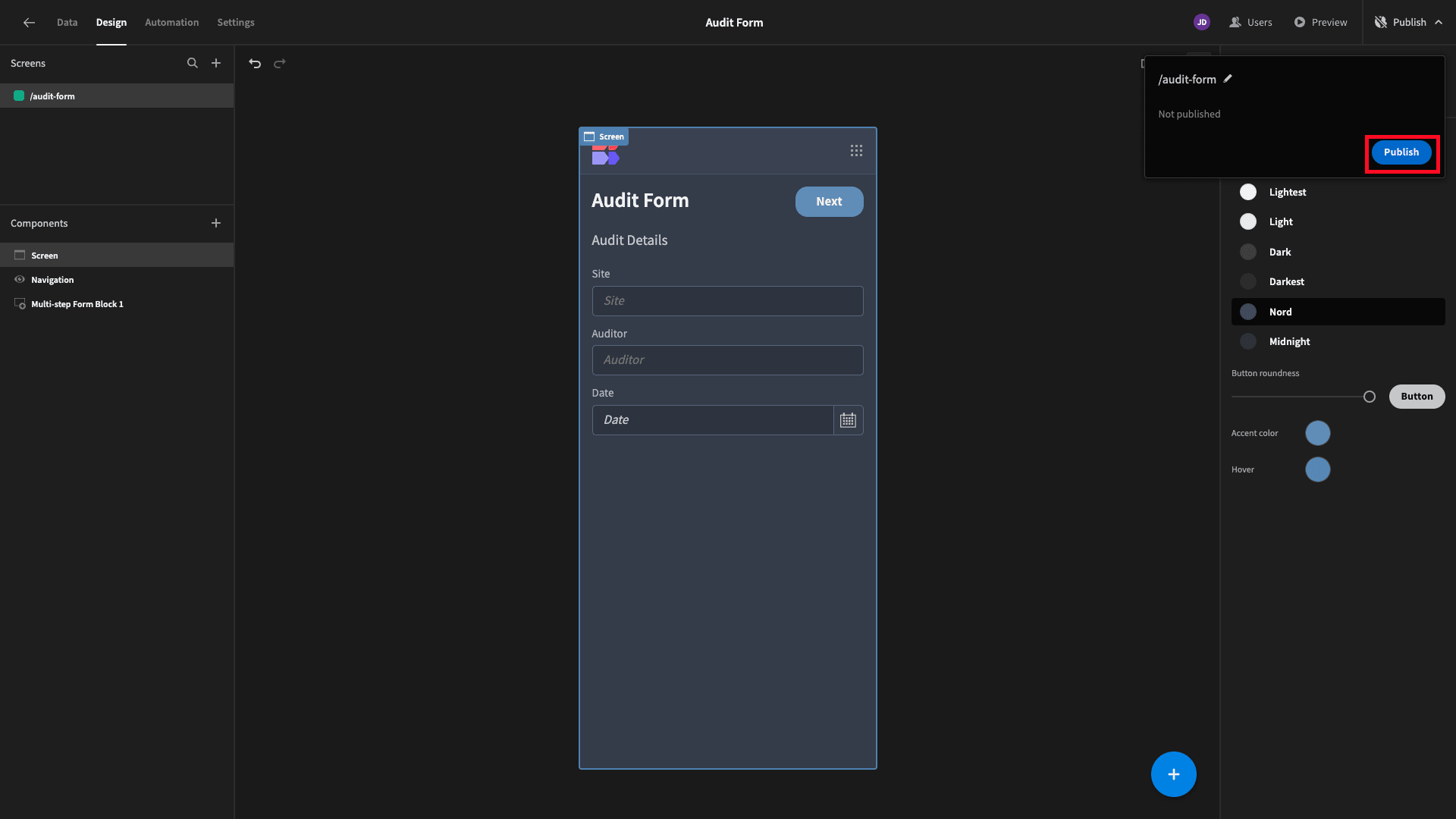Select the Navigation component
The image size is (1456, 819).
[x=117, y=280]
